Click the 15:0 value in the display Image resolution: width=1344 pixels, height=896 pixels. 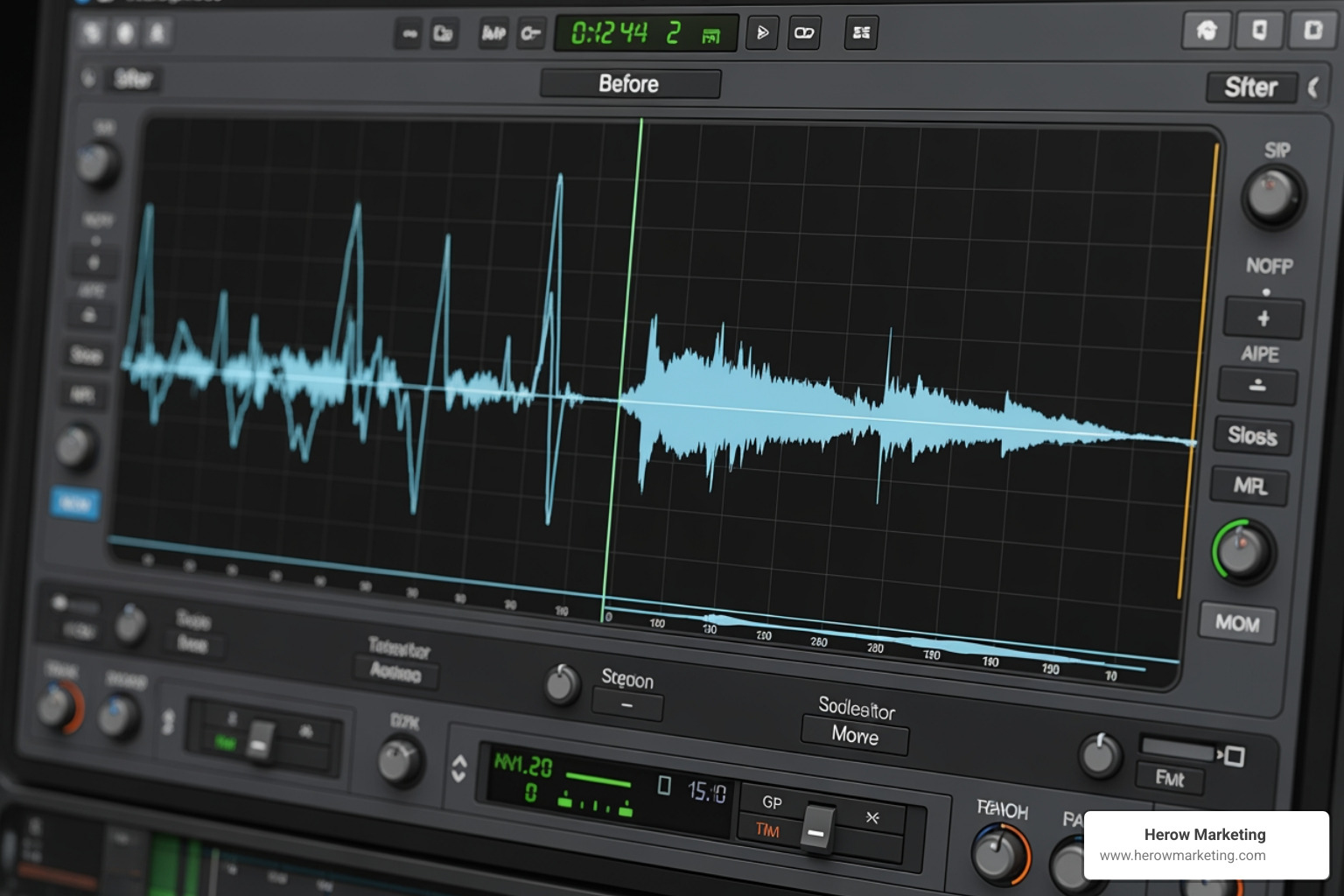[707, 792]
